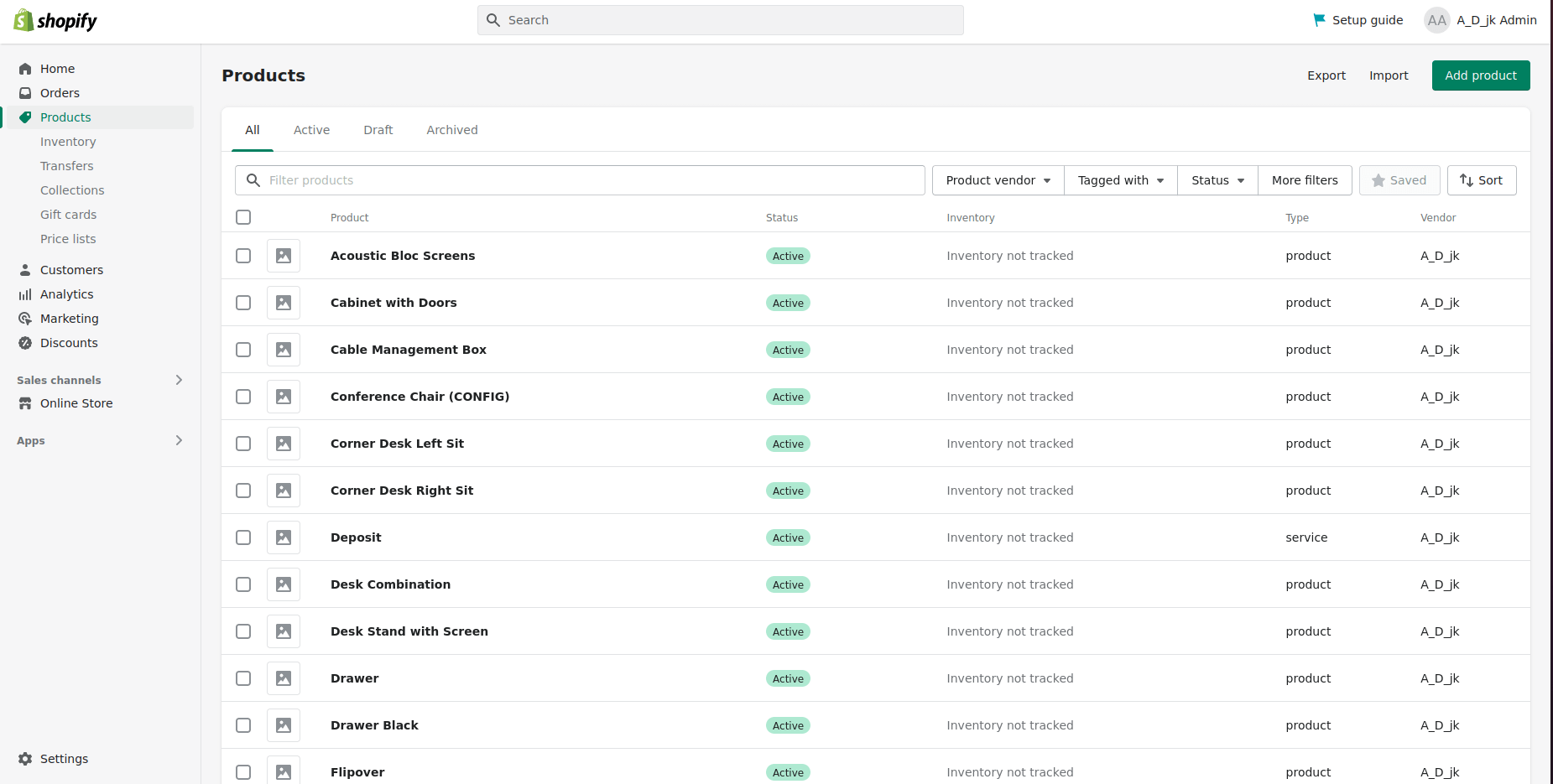Open Conference Chair (CONFIG) image placeholder

[284, 397]
